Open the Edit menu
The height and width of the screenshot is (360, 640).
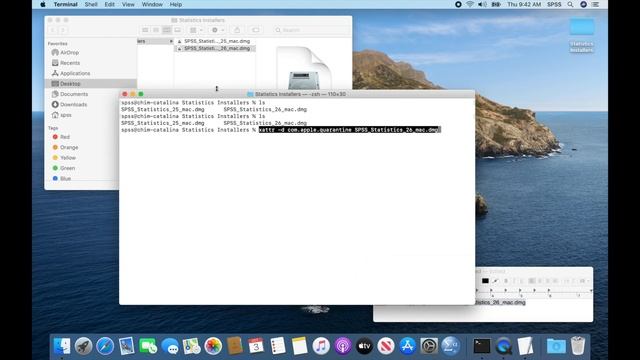(x=109, y=4)
